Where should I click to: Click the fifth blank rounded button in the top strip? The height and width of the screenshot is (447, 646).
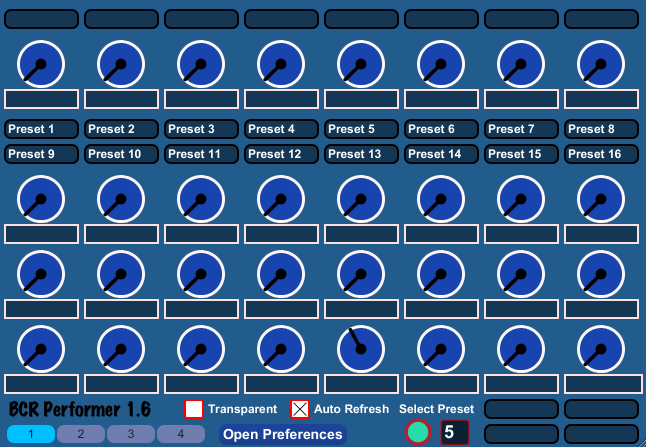tap(361, 19)
